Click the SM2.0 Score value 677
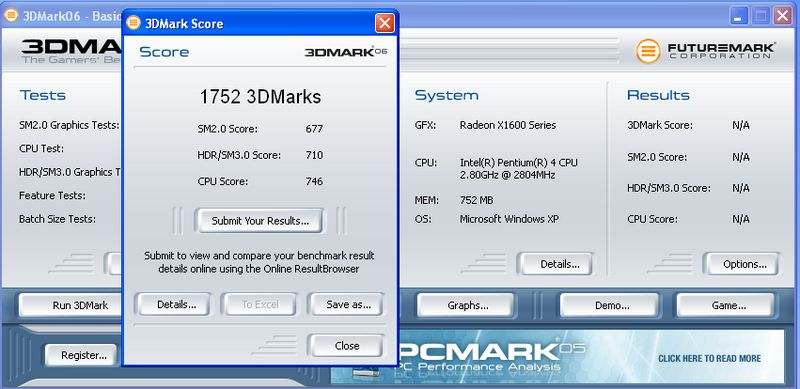Image resolution: width=800 pixels, height=389 pixels. [314, 129]
